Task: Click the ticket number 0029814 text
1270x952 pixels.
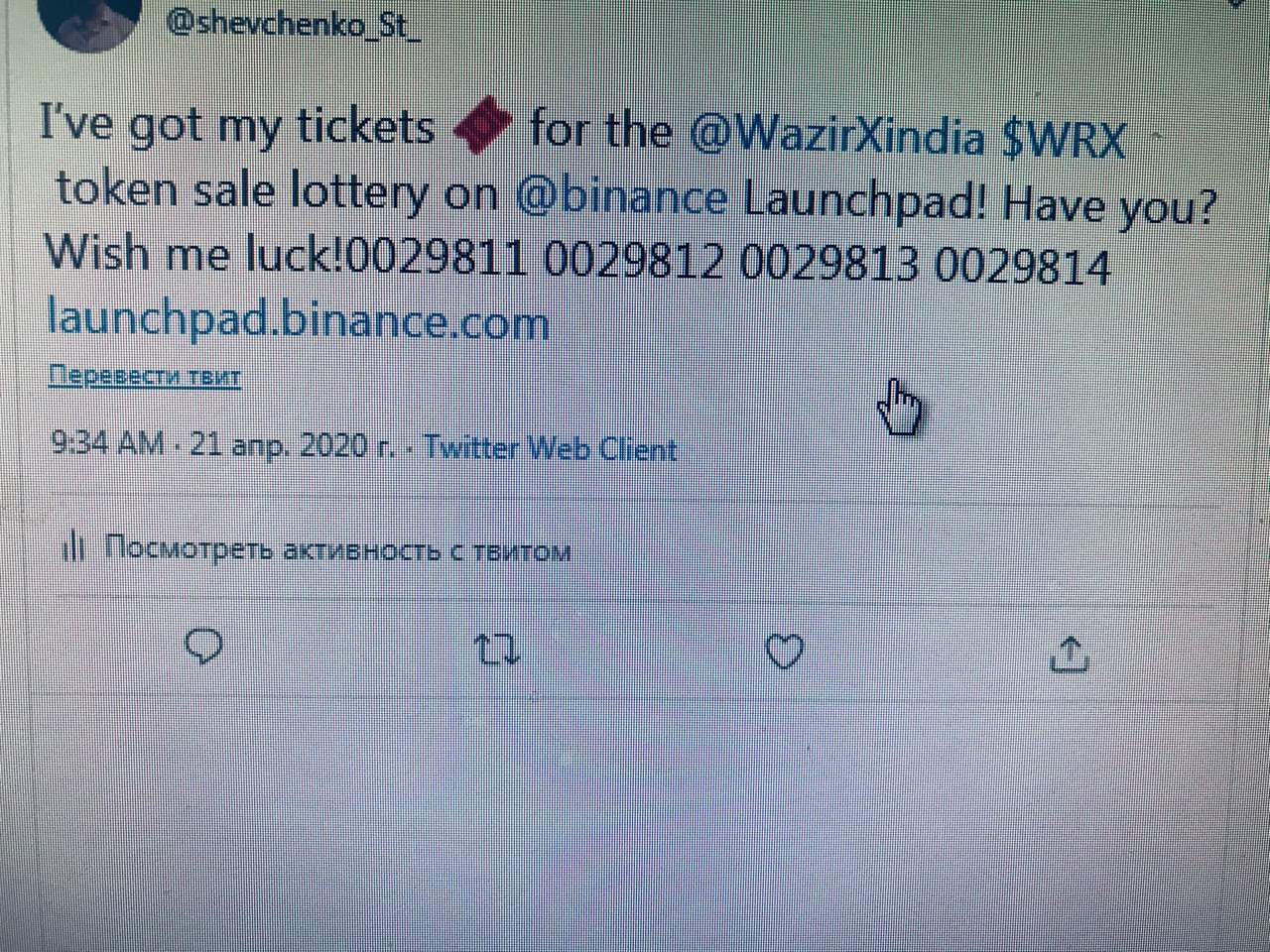Action: [x=1023, y=266]
